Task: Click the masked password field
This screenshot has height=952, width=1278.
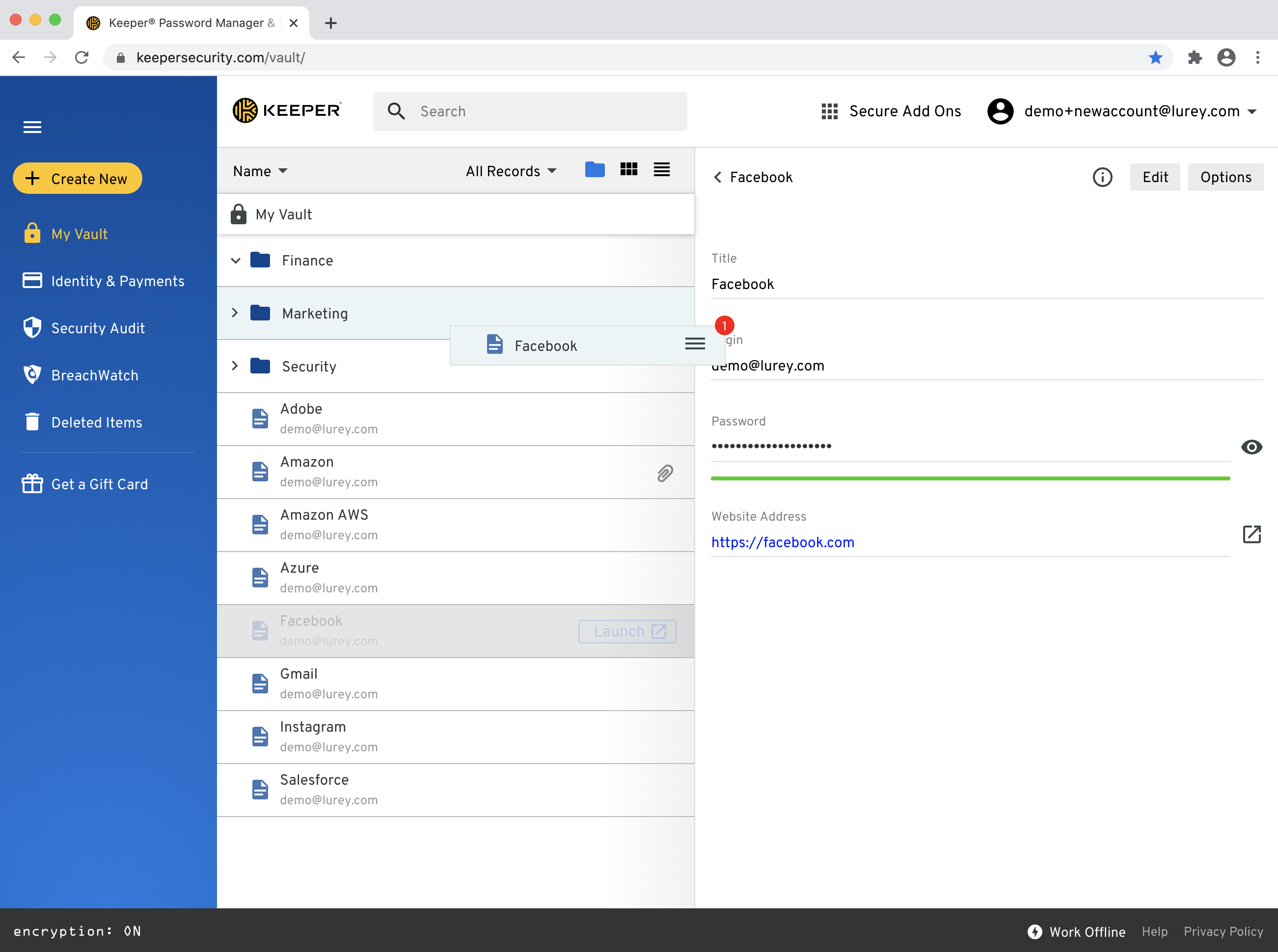Action: pyautogui.click(x=970, y=446)
